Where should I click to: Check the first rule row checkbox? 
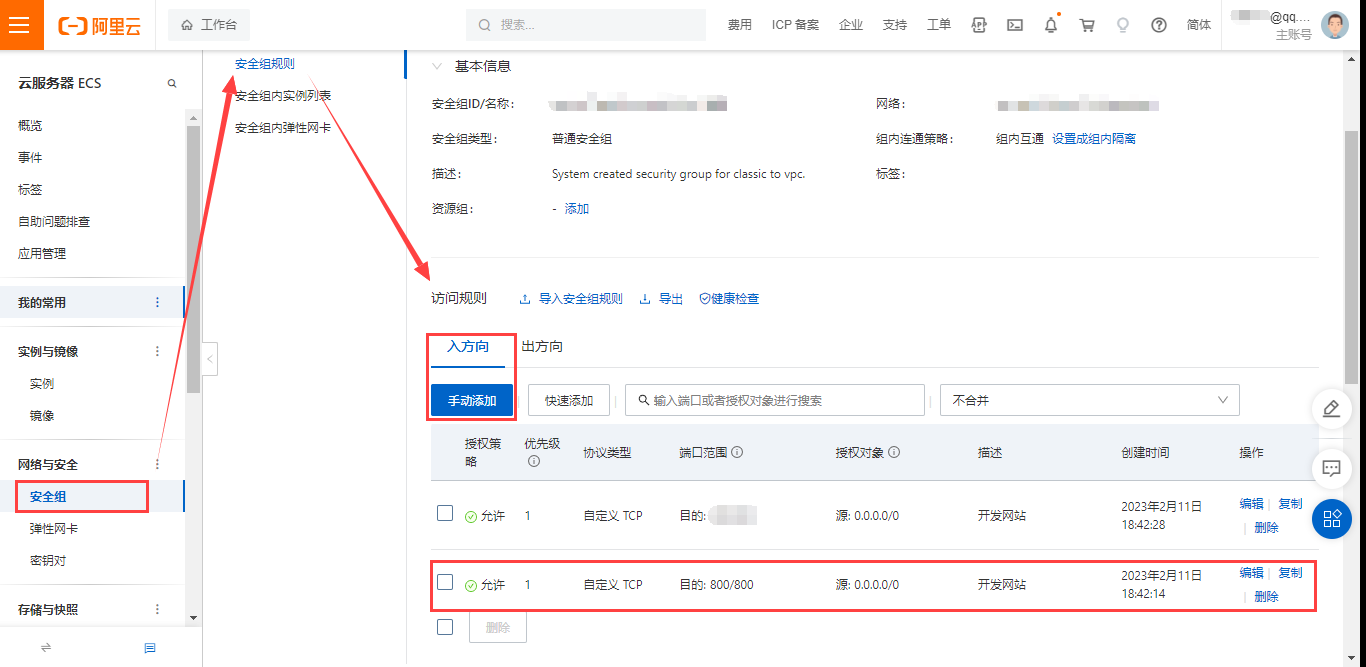coord(445,513)
